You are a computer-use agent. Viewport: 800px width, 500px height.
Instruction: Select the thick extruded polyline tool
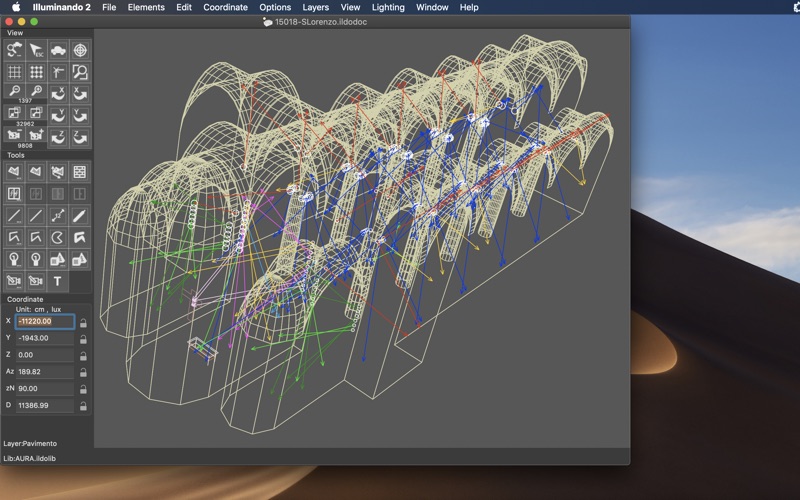tap(80, 238)
